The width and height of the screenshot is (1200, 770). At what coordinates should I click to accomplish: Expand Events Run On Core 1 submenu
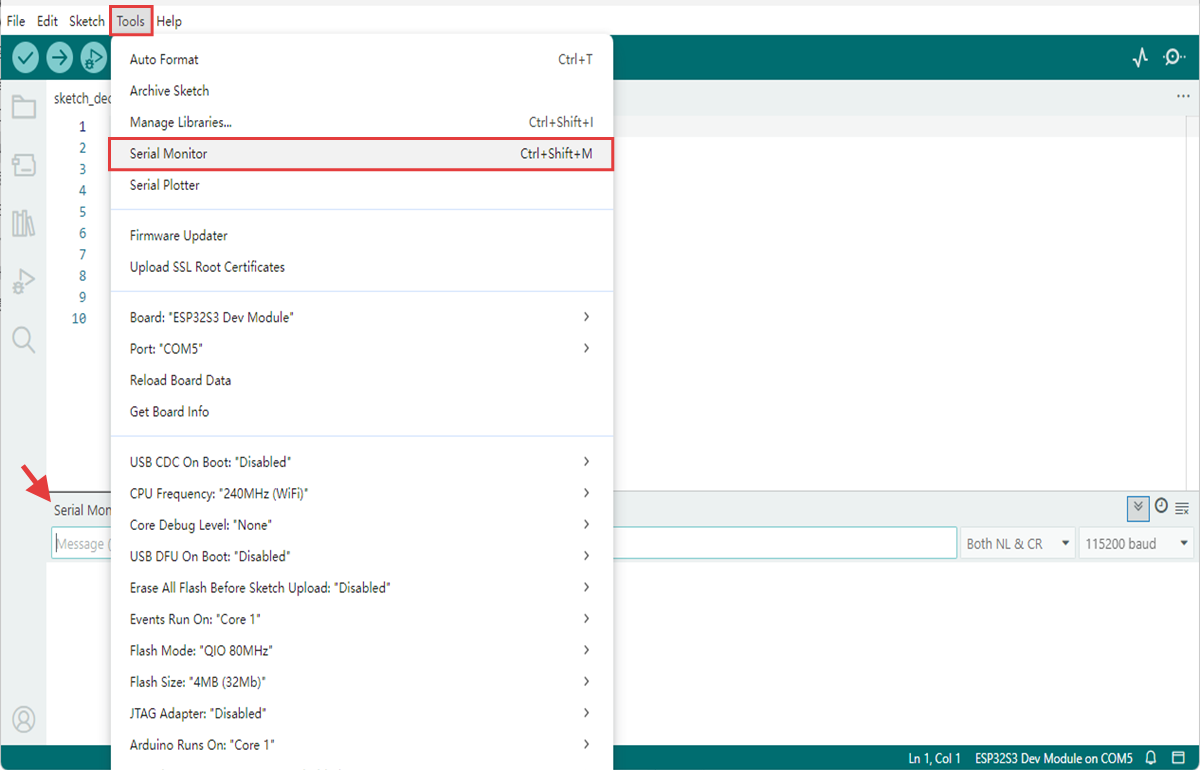pyautogui.click(x=361, y=619)
